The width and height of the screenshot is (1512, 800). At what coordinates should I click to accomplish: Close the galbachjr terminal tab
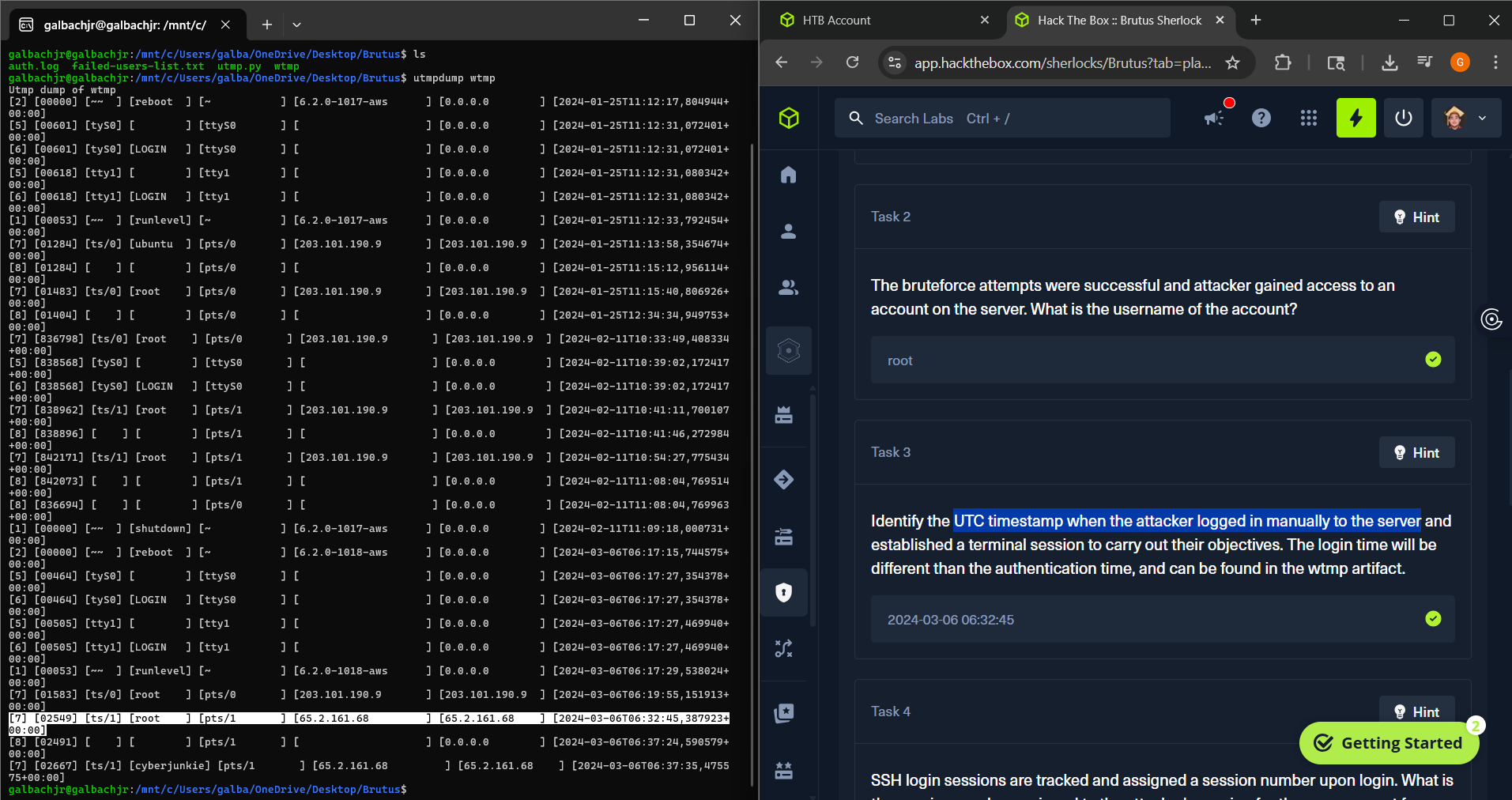pyautogui.click(x=225, y=25)
